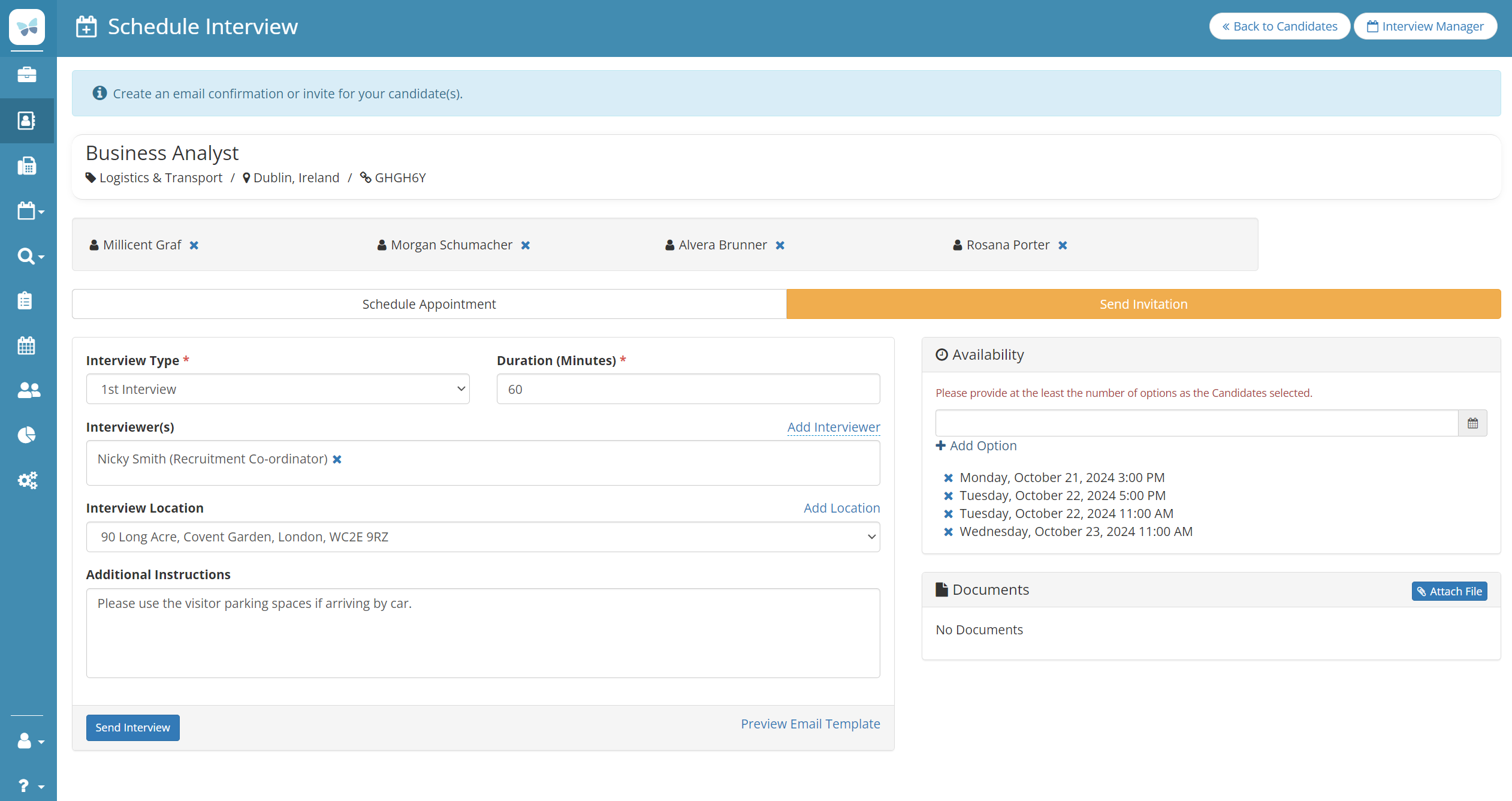Click the briefcase jobs sidebar icon

[27, 75]
